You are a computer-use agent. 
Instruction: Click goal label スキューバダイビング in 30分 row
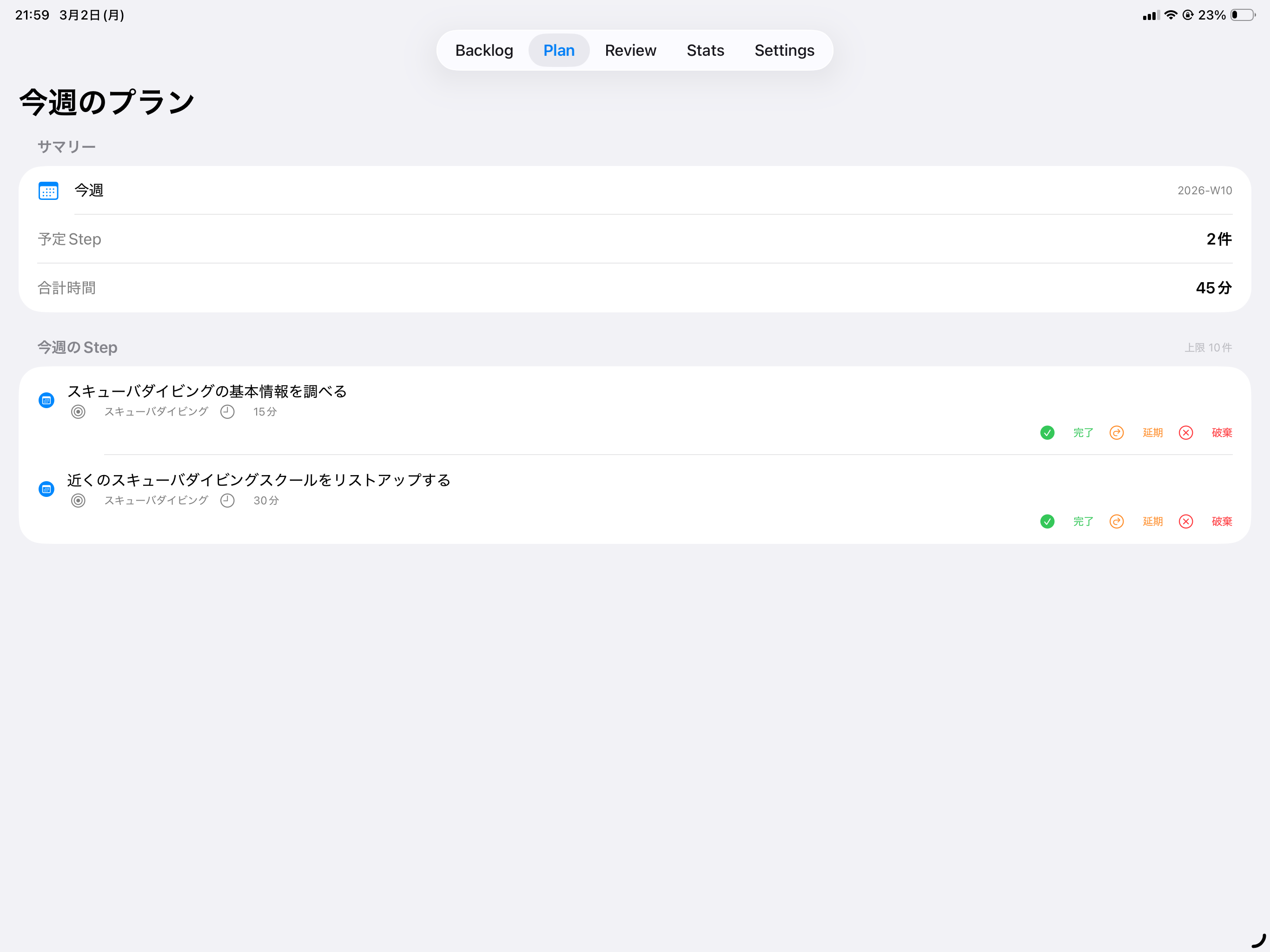point(156,501)
